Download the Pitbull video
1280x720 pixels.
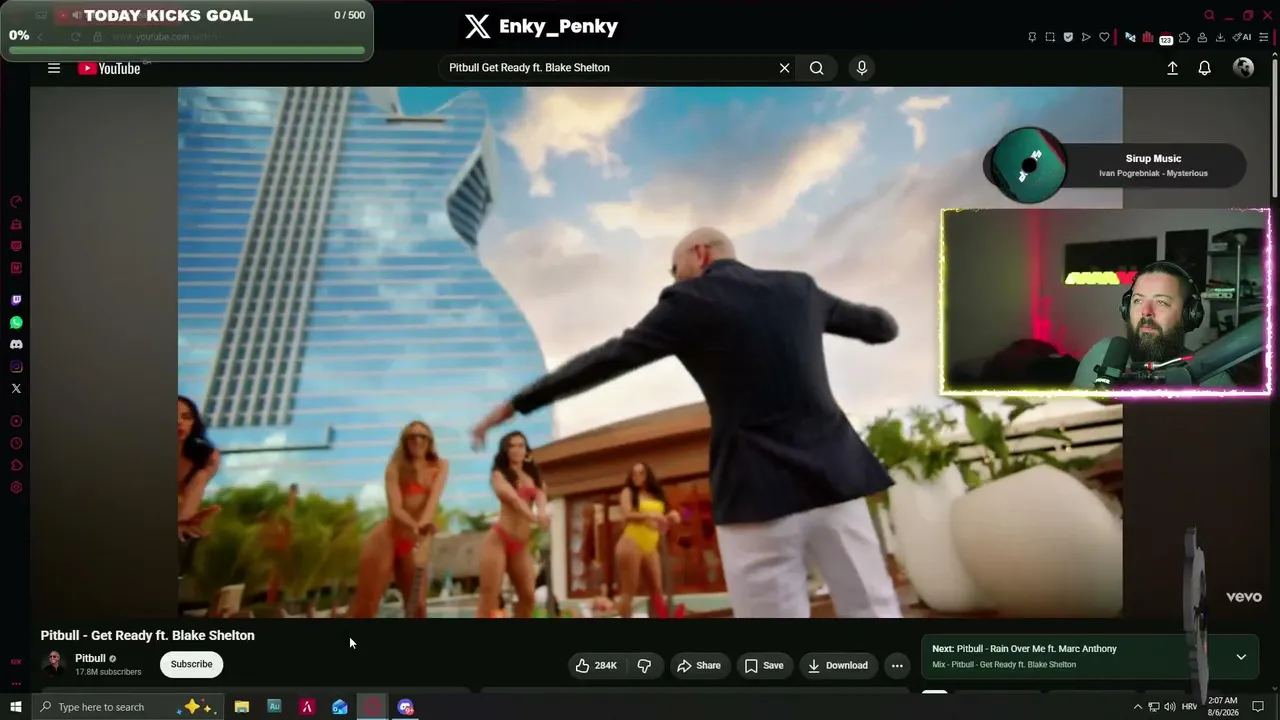click(x=838, y=665)
